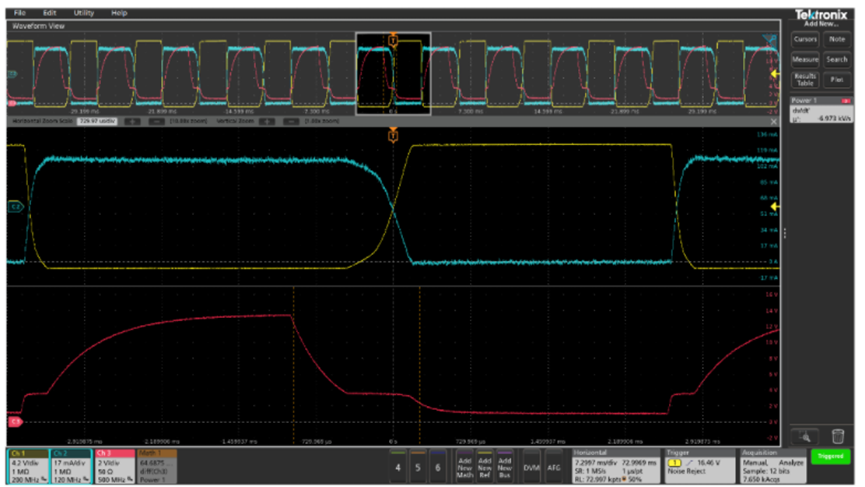The height and width of the screenshot is (487, 865).
Task: Open the File menu
Action: (x=19, y=13)
